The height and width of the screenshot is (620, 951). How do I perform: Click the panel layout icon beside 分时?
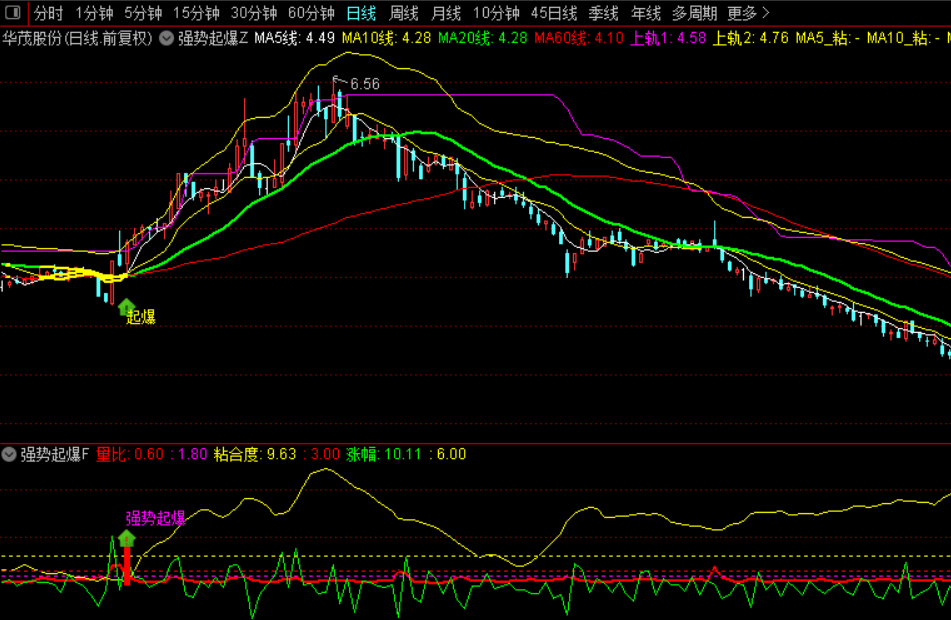[x=13, y=12]
